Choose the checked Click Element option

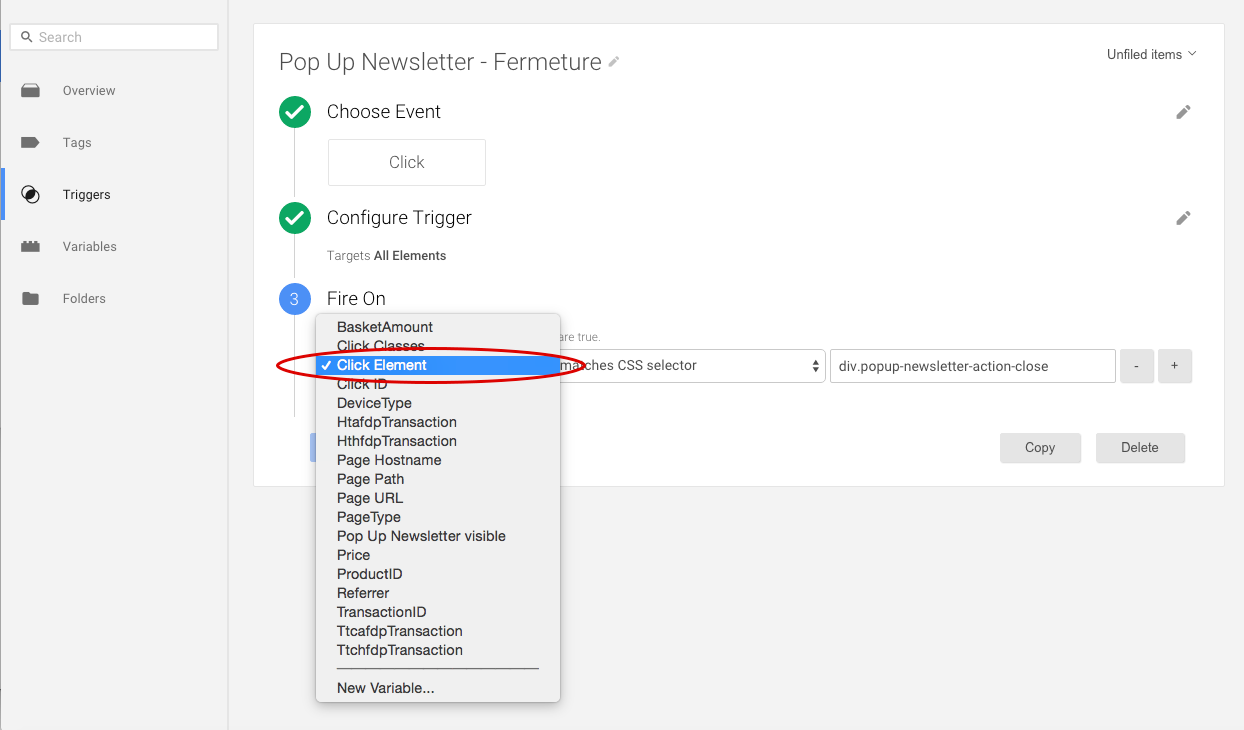(438, 365)
